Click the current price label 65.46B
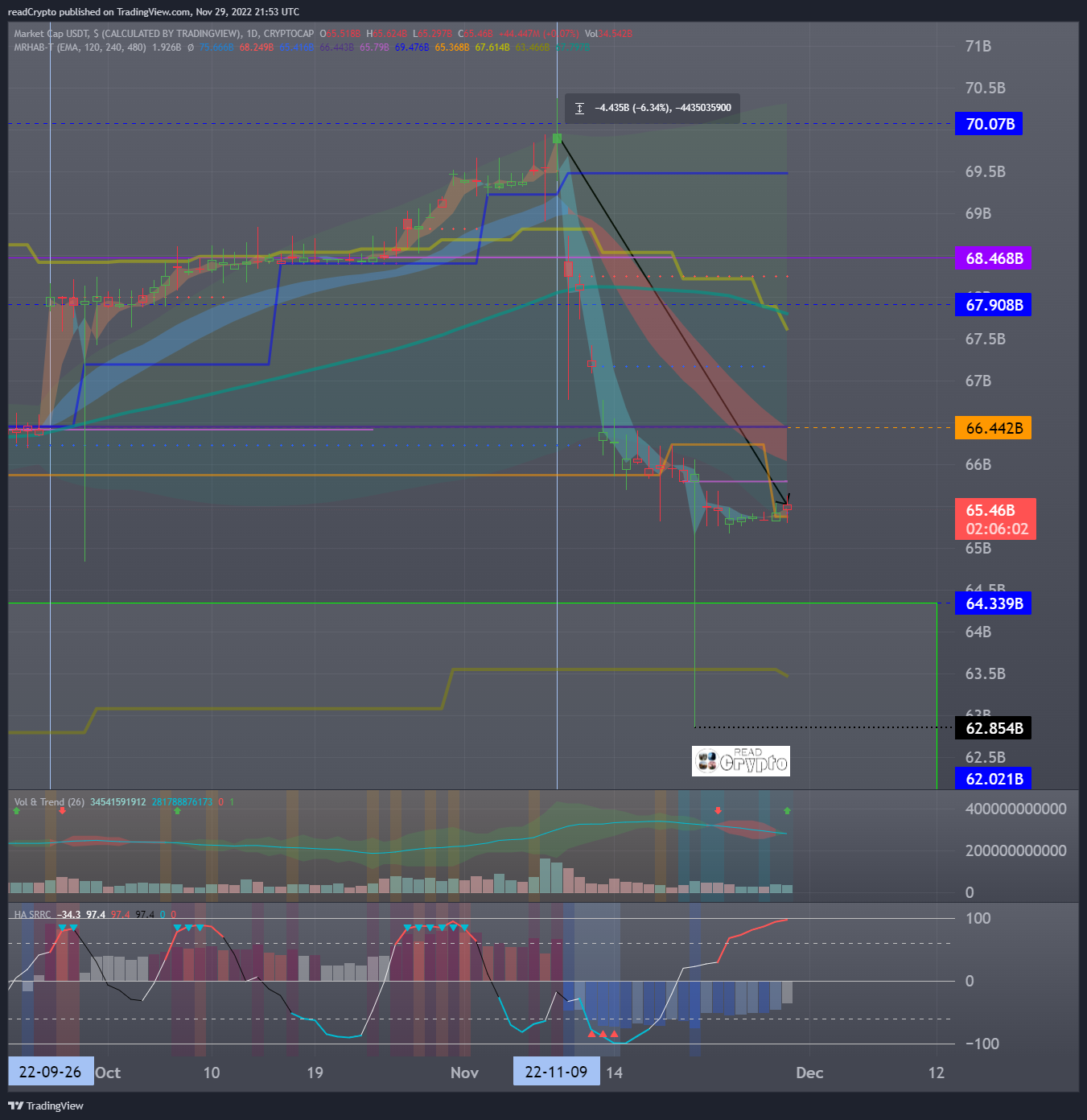Screen dimensions: 1087x1120 (x=990, y=510)
